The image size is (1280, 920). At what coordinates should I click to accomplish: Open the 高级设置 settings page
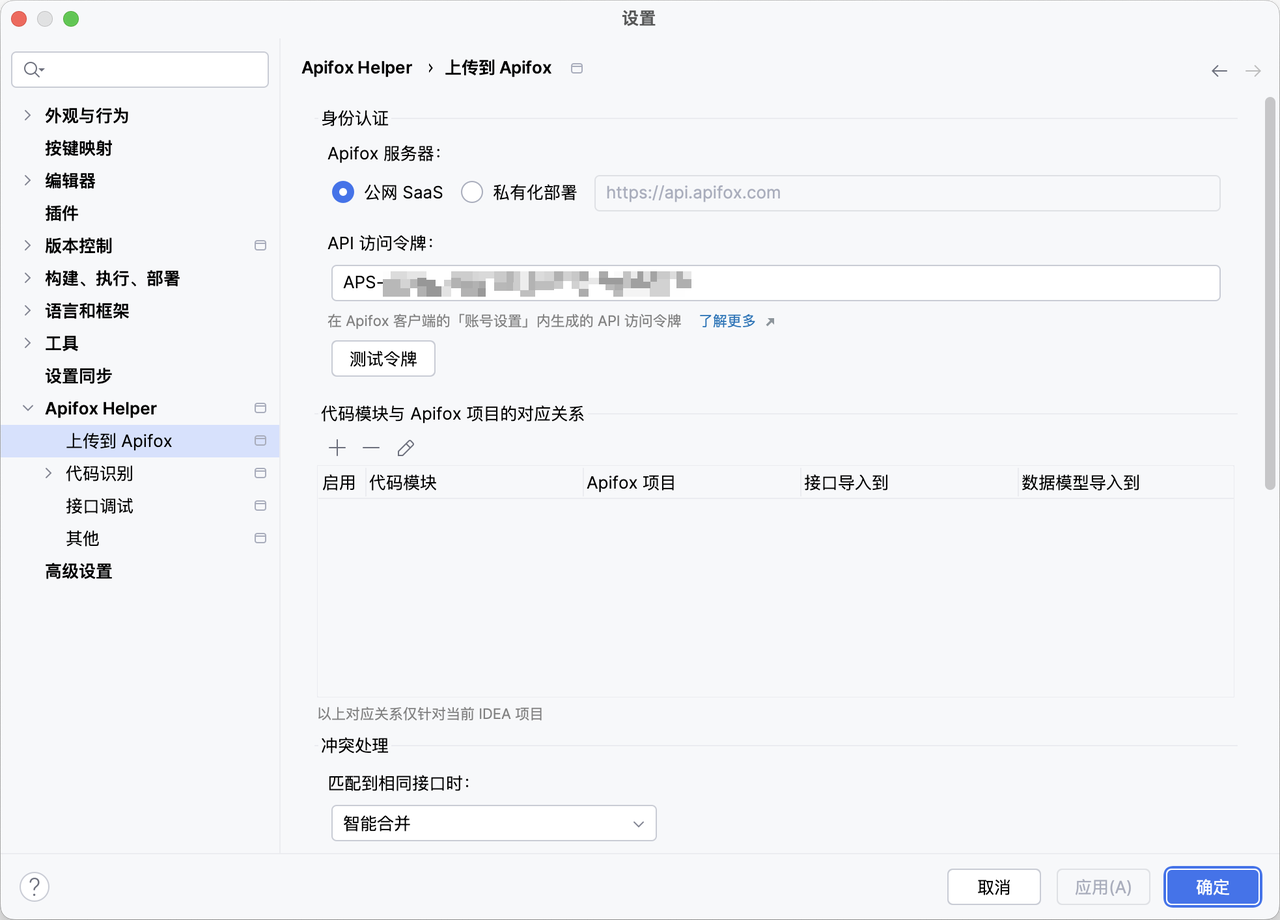pos(78,570)
